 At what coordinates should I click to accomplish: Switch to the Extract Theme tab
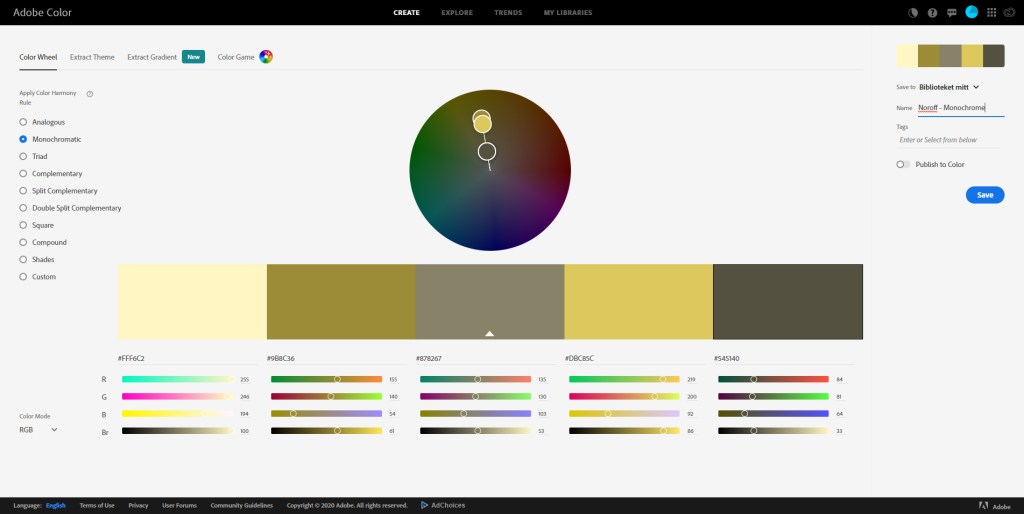pos(92,57)
